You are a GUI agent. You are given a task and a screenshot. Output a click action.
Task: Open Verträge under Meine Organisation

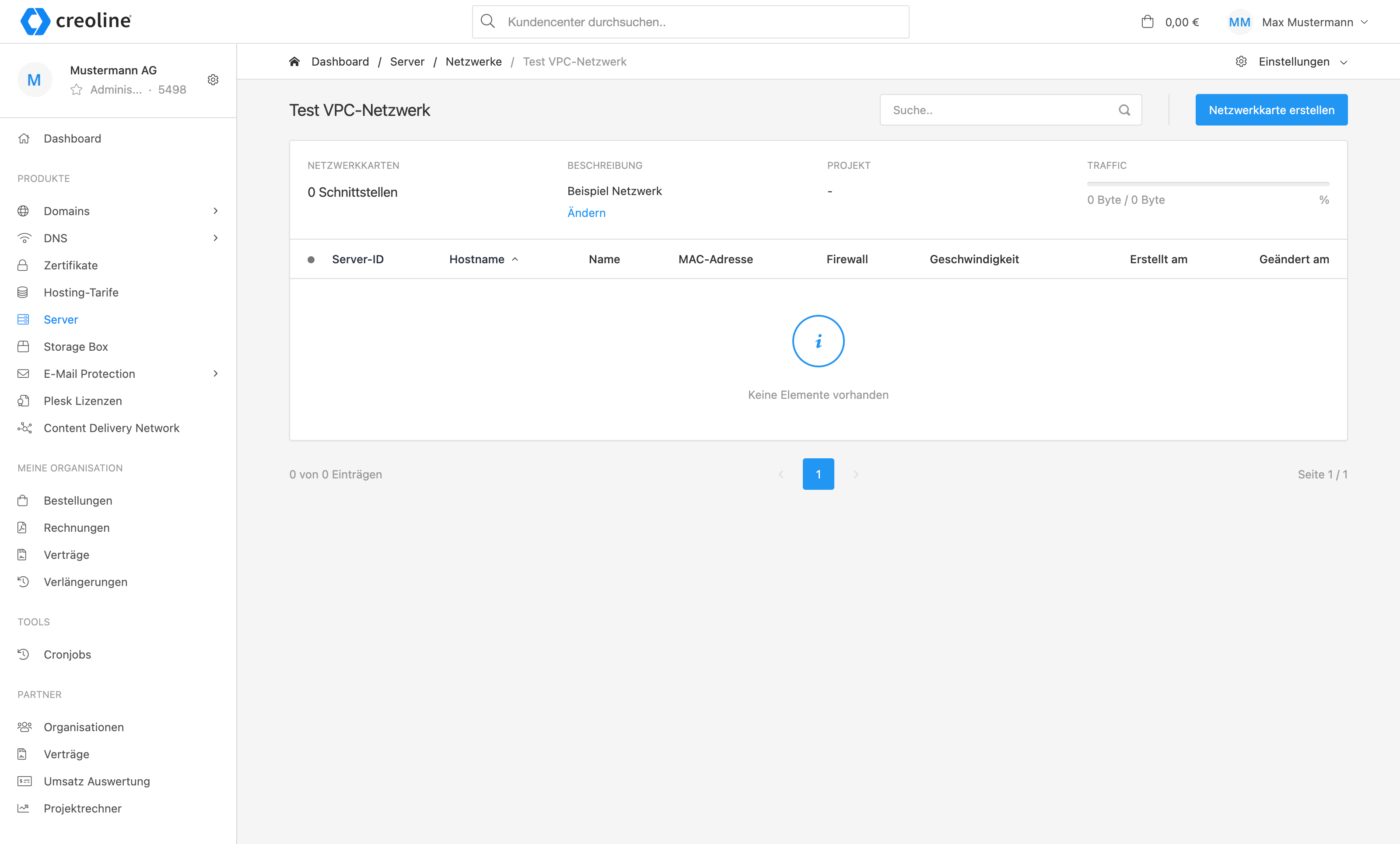pyautogui.click(x=66, y=555)
